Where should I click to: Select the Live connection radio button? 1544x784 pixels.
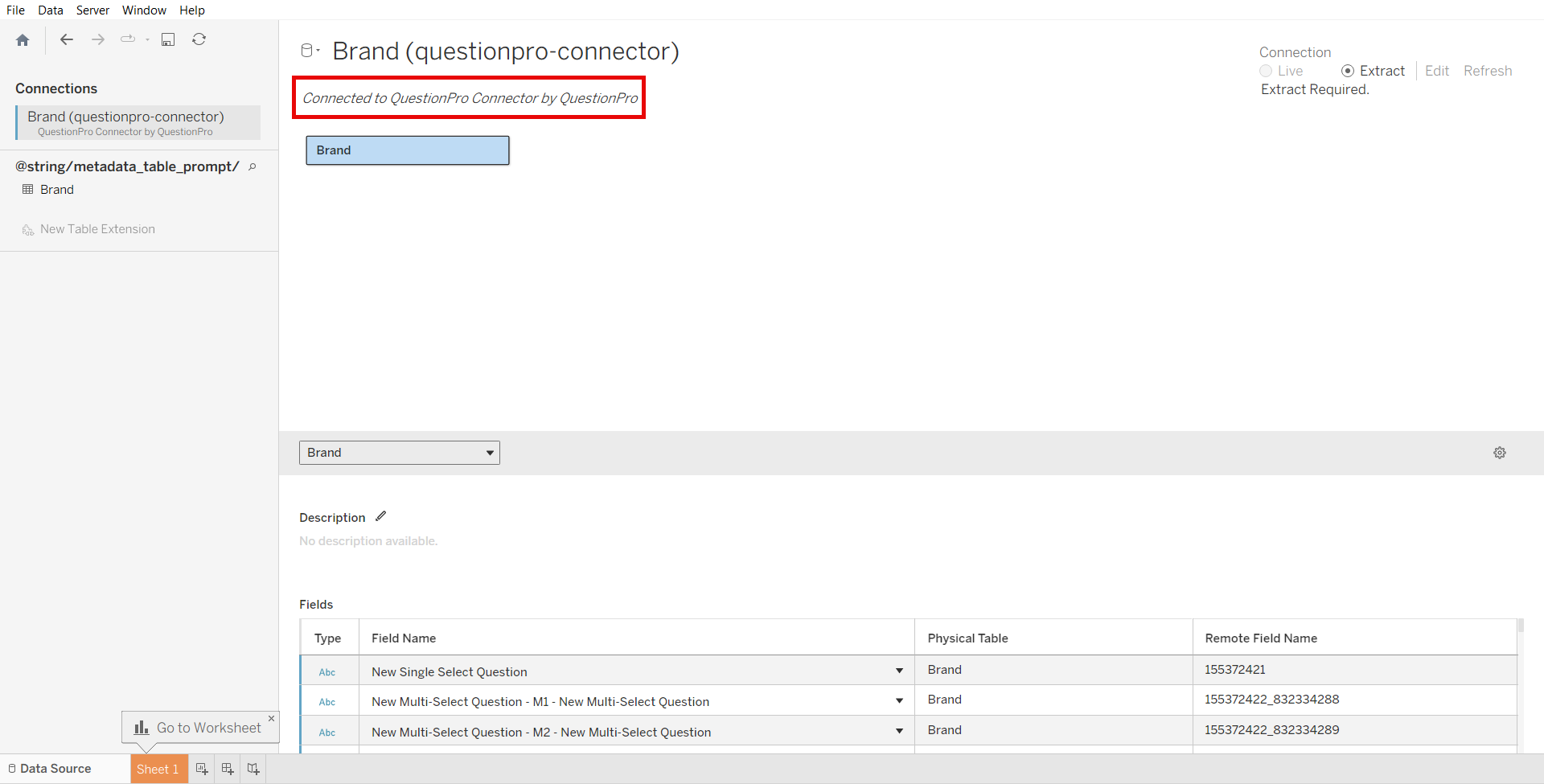coord(1266,71)
